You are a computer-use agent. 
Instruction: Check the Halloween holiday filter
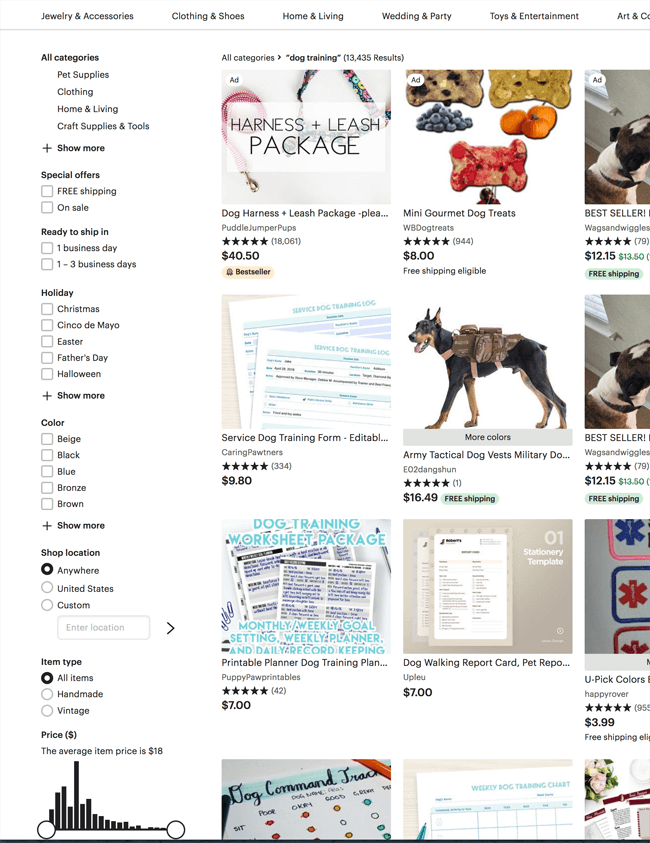[47, 374]
